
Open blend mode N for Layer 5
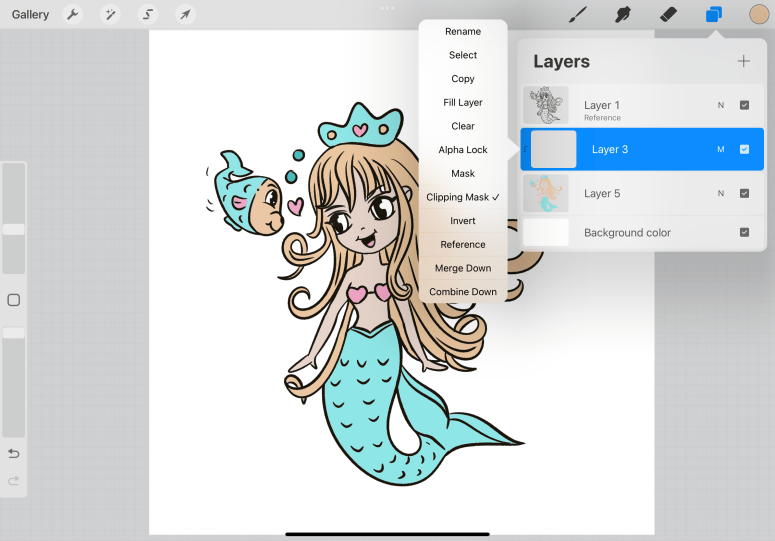(720, 193)
